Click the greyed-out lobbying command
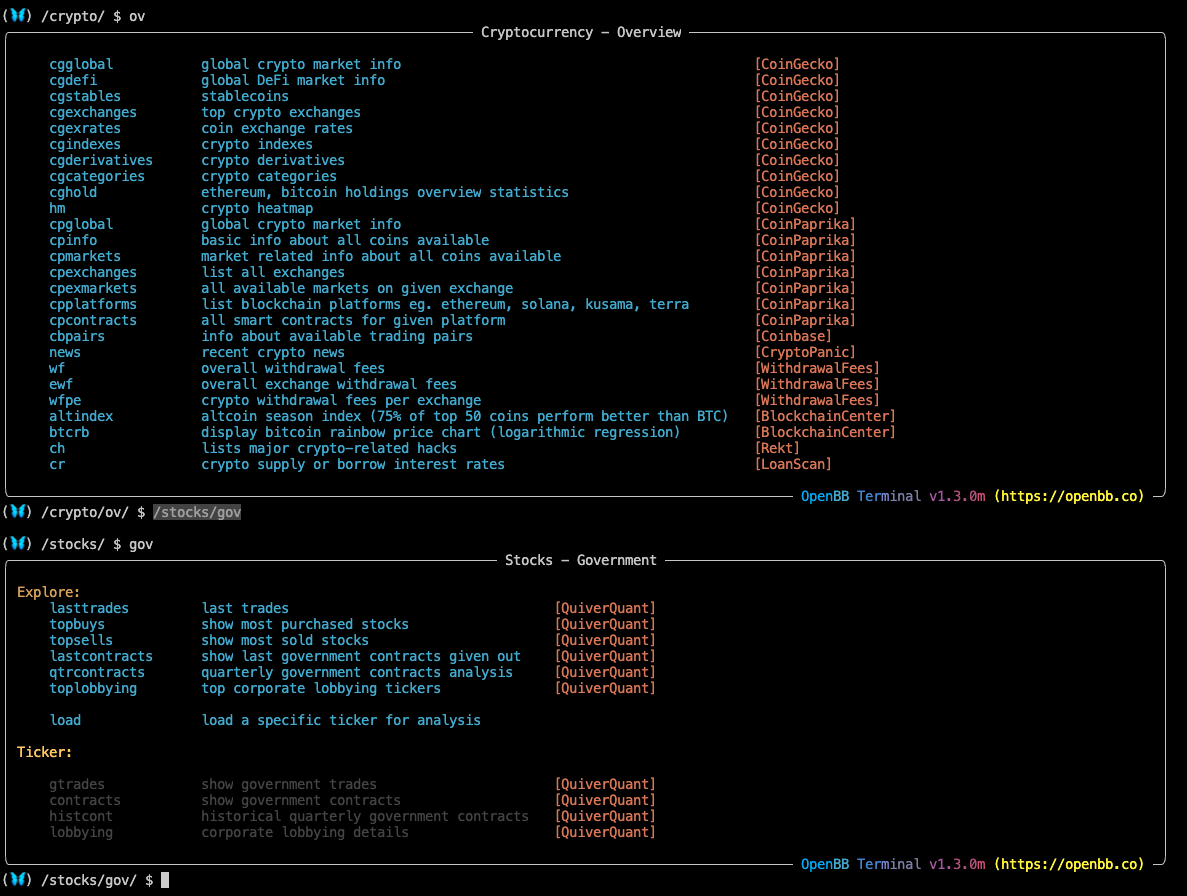1187x896 pixels. (x=81, y=832)
